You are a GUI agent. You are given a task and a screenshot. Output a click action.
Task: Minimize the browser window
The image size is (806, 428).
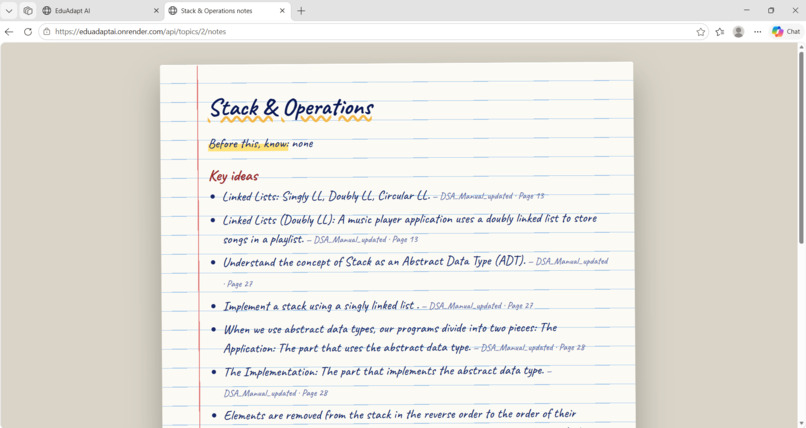click(x=746, y=10)
